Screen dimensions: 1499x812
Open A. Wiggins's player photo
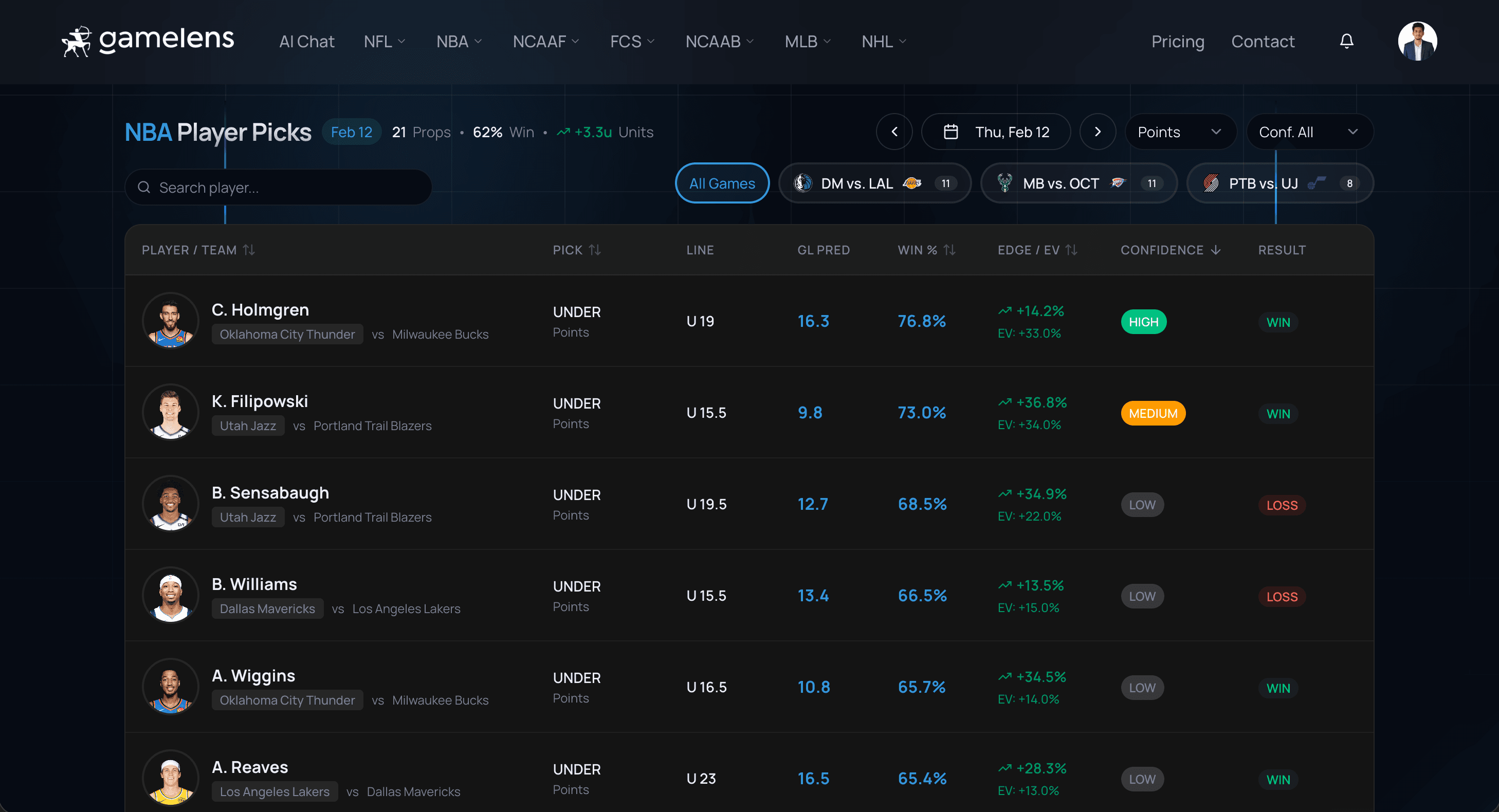click(x=171, y=687)
